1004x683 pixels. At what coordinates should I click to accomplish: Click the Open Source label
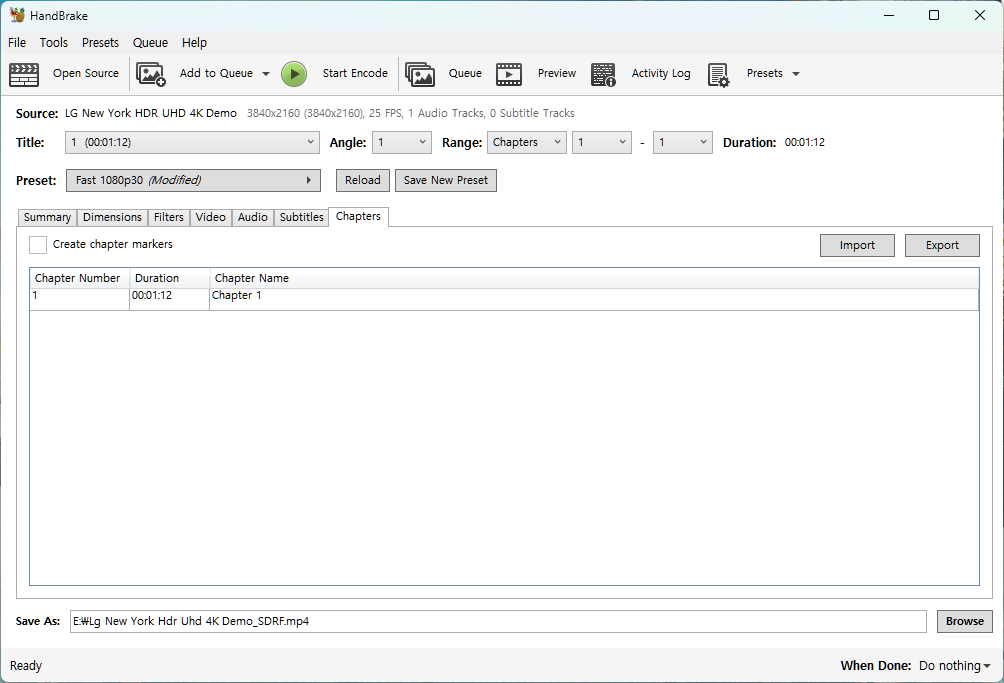(x=86, y=73)
